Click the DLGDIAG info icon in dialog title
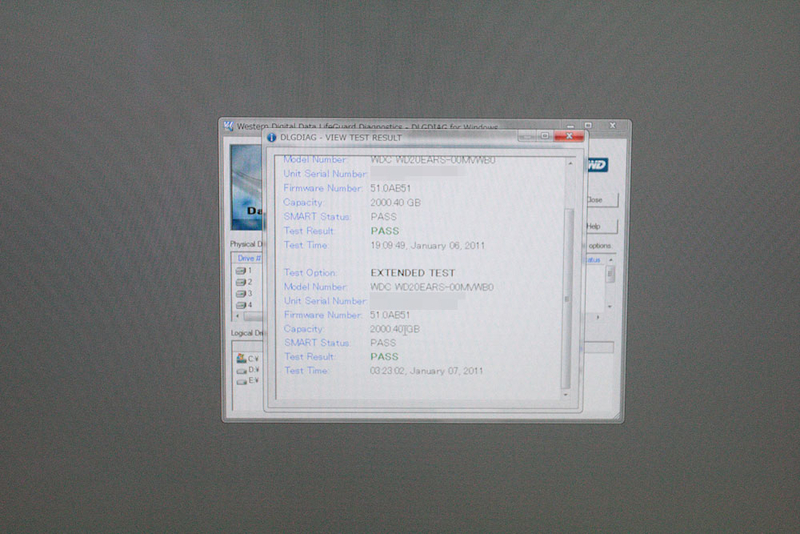 [271, 137]
